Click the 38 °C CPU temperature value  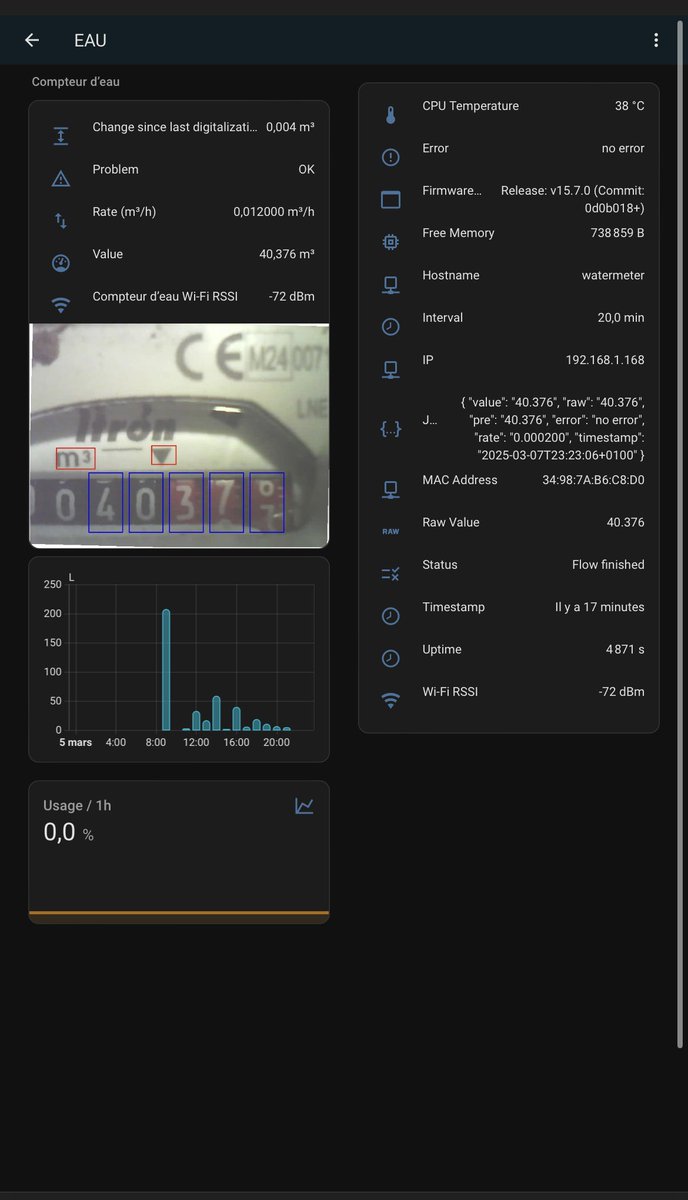pyautogui.click(x=630, y=106)
